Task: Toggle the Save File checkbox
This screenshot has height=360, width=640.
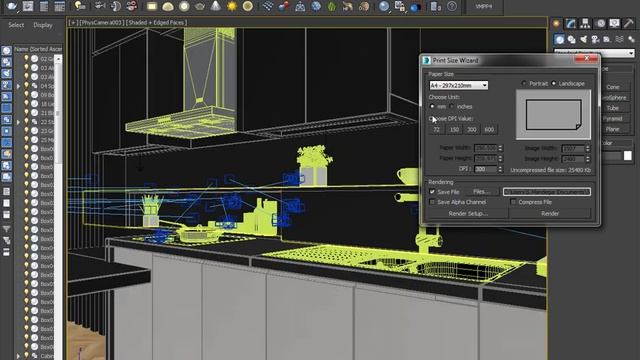Action: (x=432, y=191)
